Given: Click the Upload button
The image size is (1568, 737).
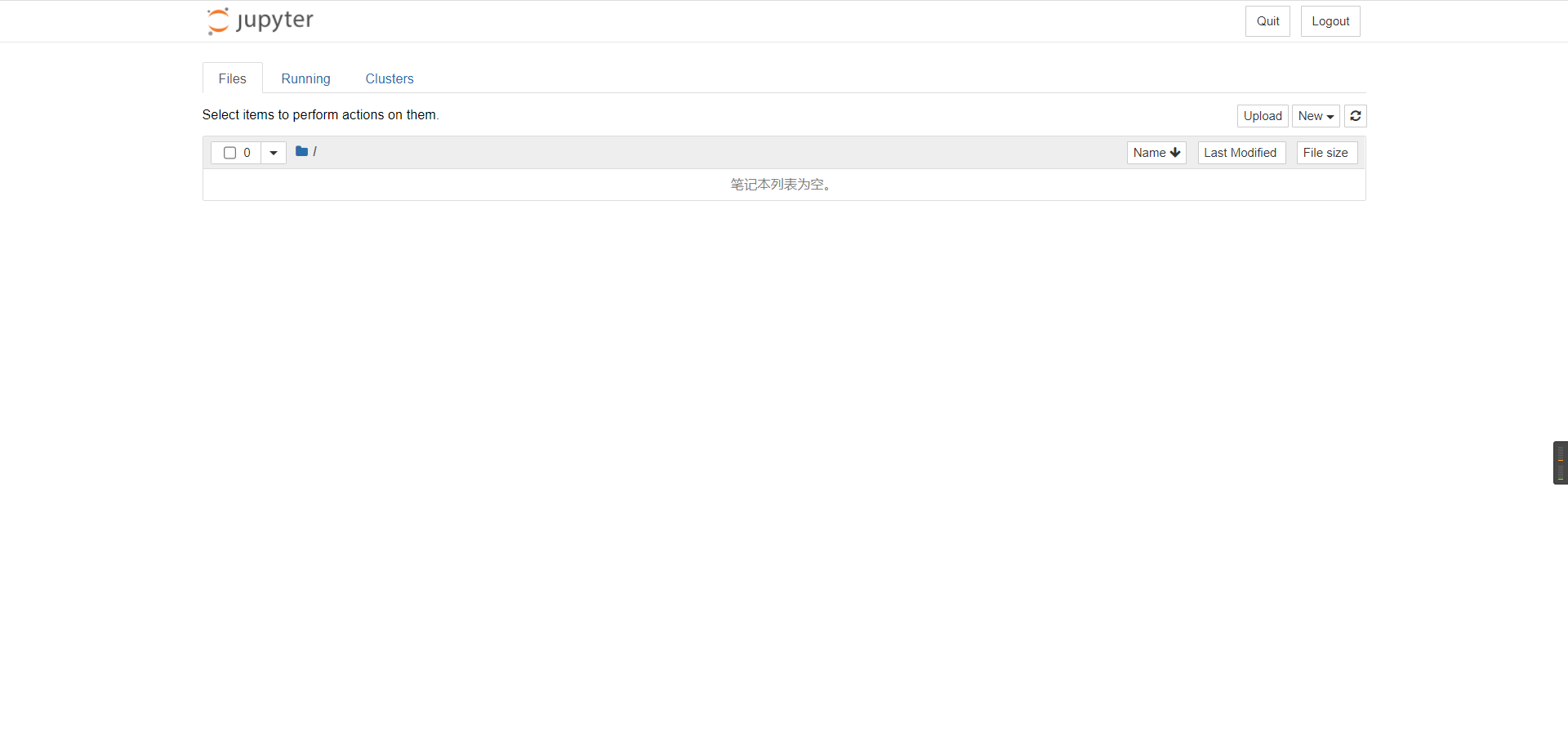Looking at the screenshot, I should point(1263,116).
